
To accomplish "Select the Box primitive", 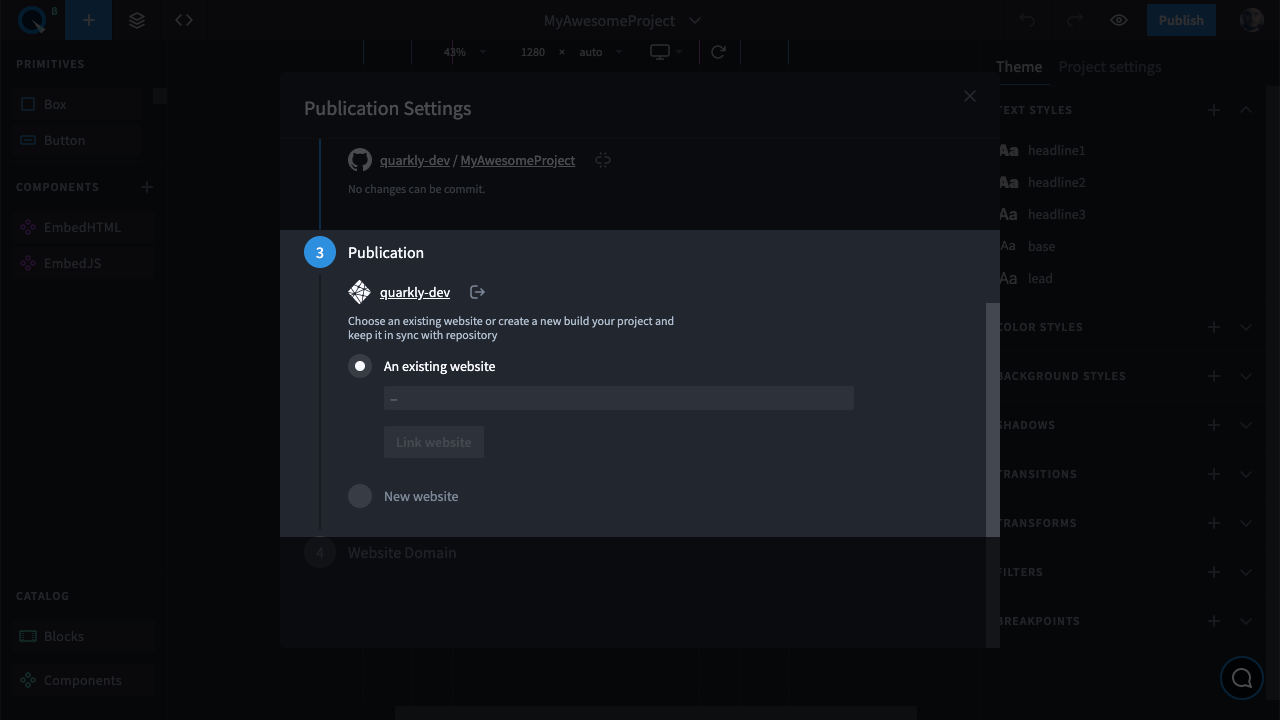I will 78,104.
